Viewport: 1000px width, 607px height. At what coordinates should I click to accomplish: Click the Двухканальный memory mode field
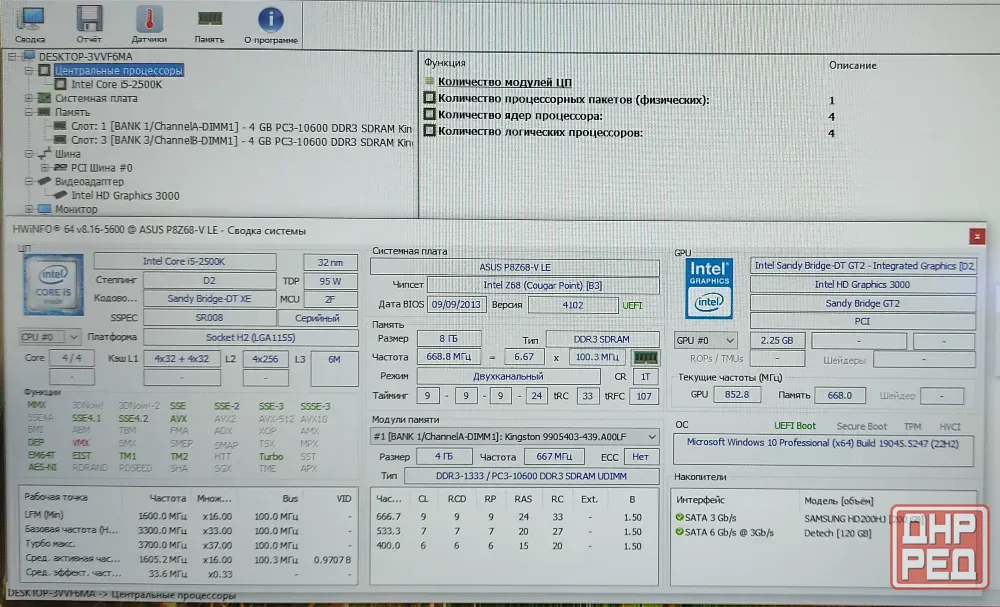click(x=508, y=376)
